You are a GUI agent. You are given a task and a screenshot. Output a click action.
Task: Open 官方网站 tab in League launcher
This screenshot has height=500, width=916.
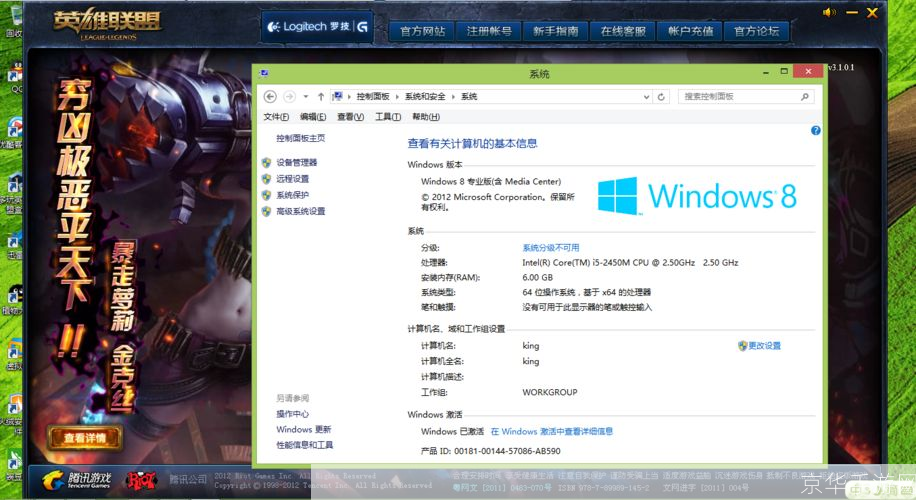[422, 32]
